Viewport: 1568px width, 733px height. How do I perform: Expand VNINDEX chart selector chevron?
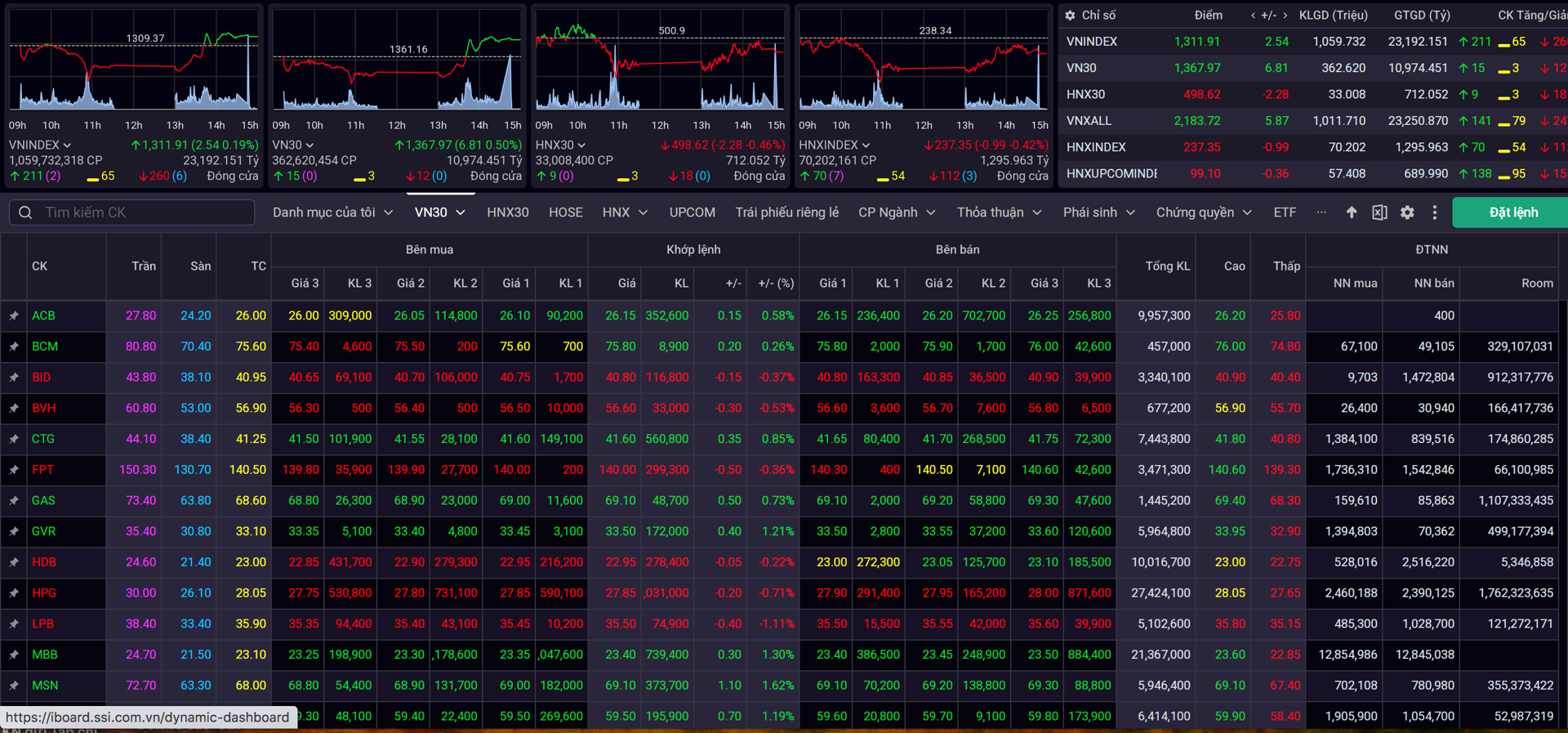coord(67,145)
